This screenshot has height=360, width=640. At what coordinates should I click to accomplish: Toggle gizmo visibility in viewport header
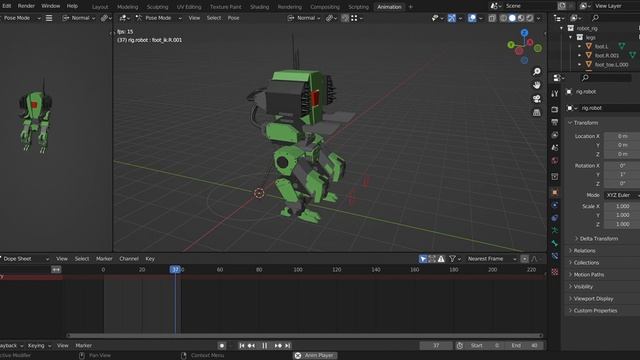[x=451, y=18]
